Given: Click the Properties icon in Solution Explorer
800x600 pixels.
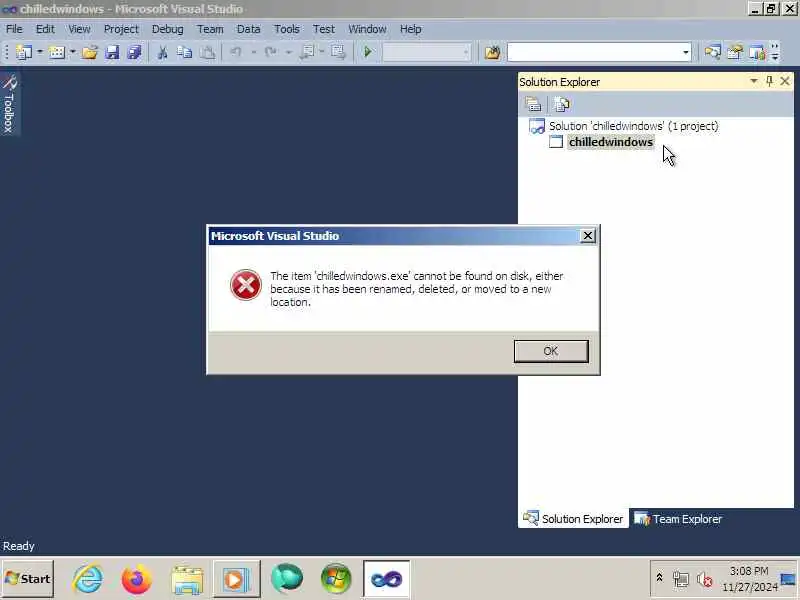Looking at the screenshot, I should coord(533,105).
